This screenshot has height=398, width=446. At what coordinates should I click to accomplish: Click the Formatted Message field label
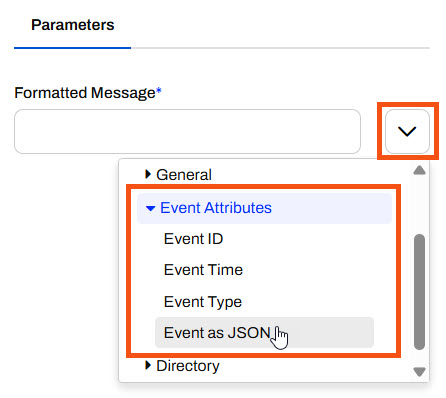click(x=85, y=93)
